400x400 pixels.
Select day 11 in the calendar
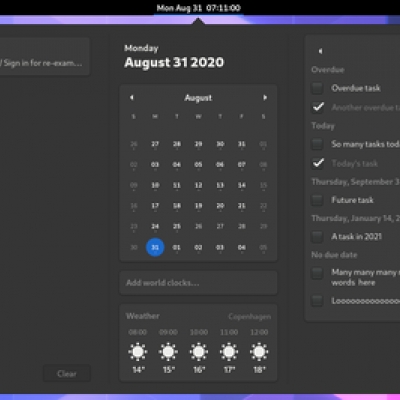pyautogui.click(x=177, y=185)
